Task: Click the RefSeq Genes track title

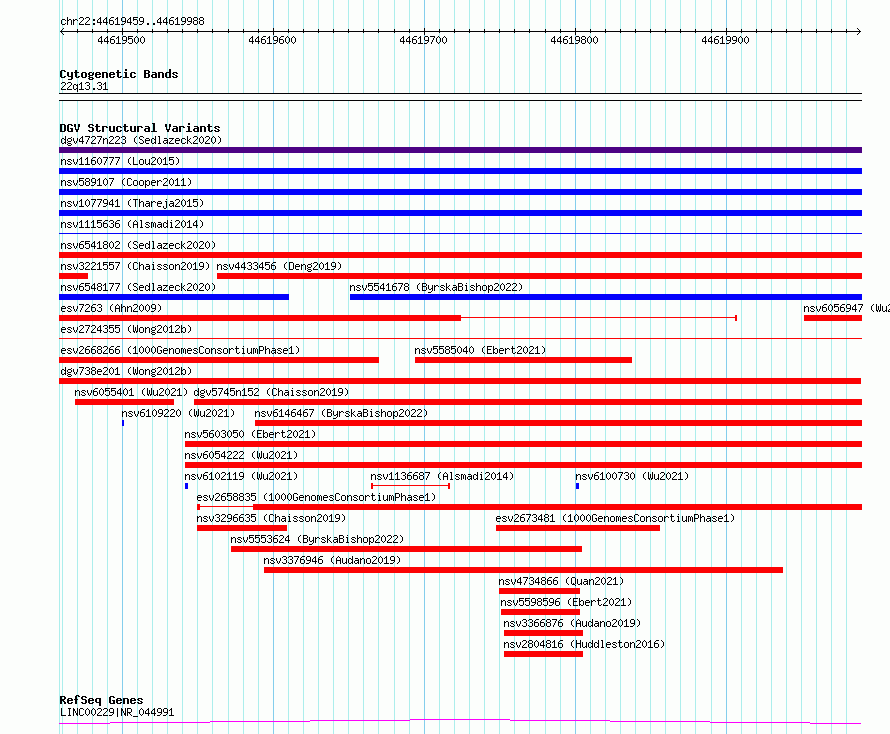Action: click(101, 700)
